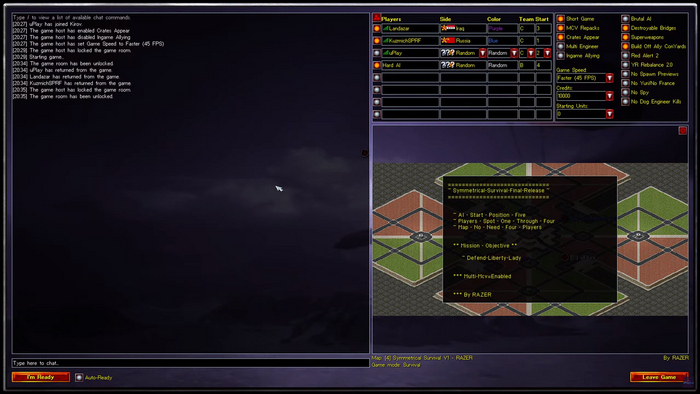Image resolution: width=700 pixels, height=394 pixels.
Task: Toggle the Auto-Ready checkbox
Action: coord(79,377)
